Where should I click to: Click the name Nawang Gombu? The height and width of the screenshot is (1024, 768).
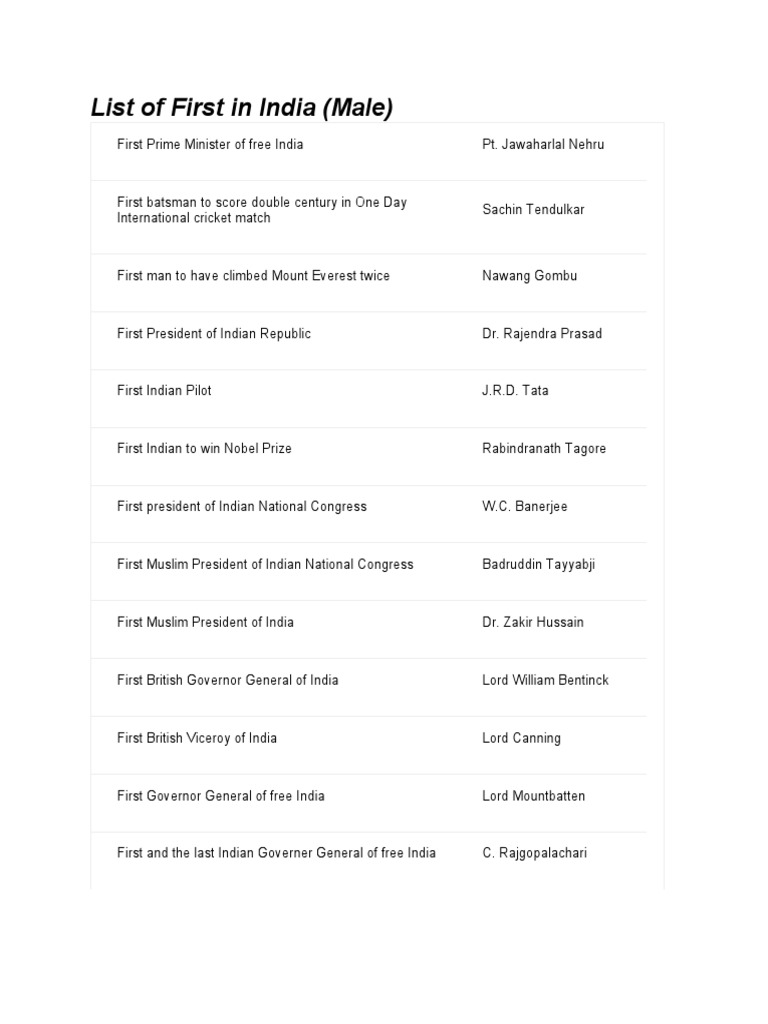click(x=529, y=276)
